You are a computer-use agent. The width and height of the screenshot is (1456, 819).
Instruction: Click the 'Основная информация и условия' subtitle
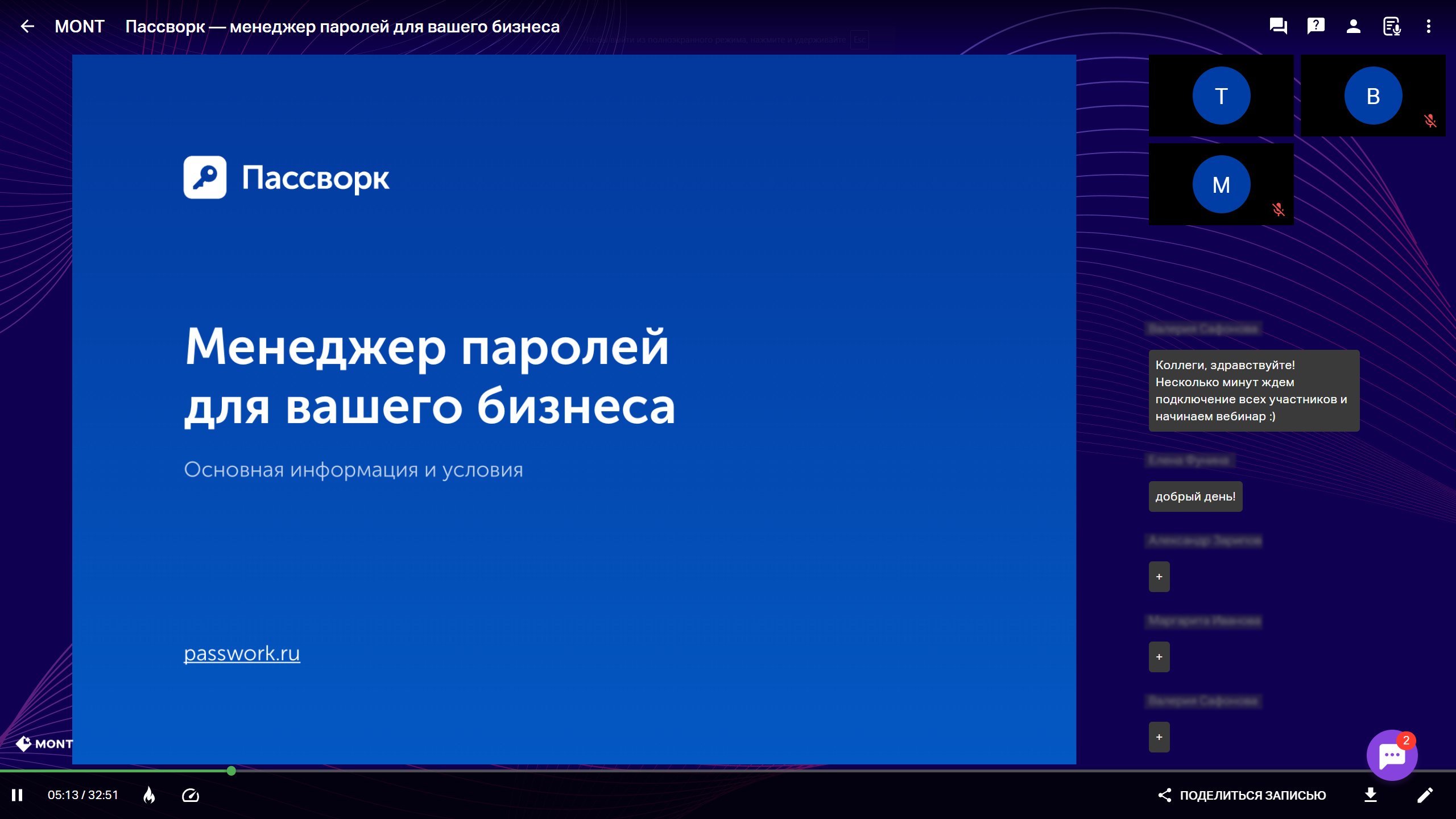(353, 470)
